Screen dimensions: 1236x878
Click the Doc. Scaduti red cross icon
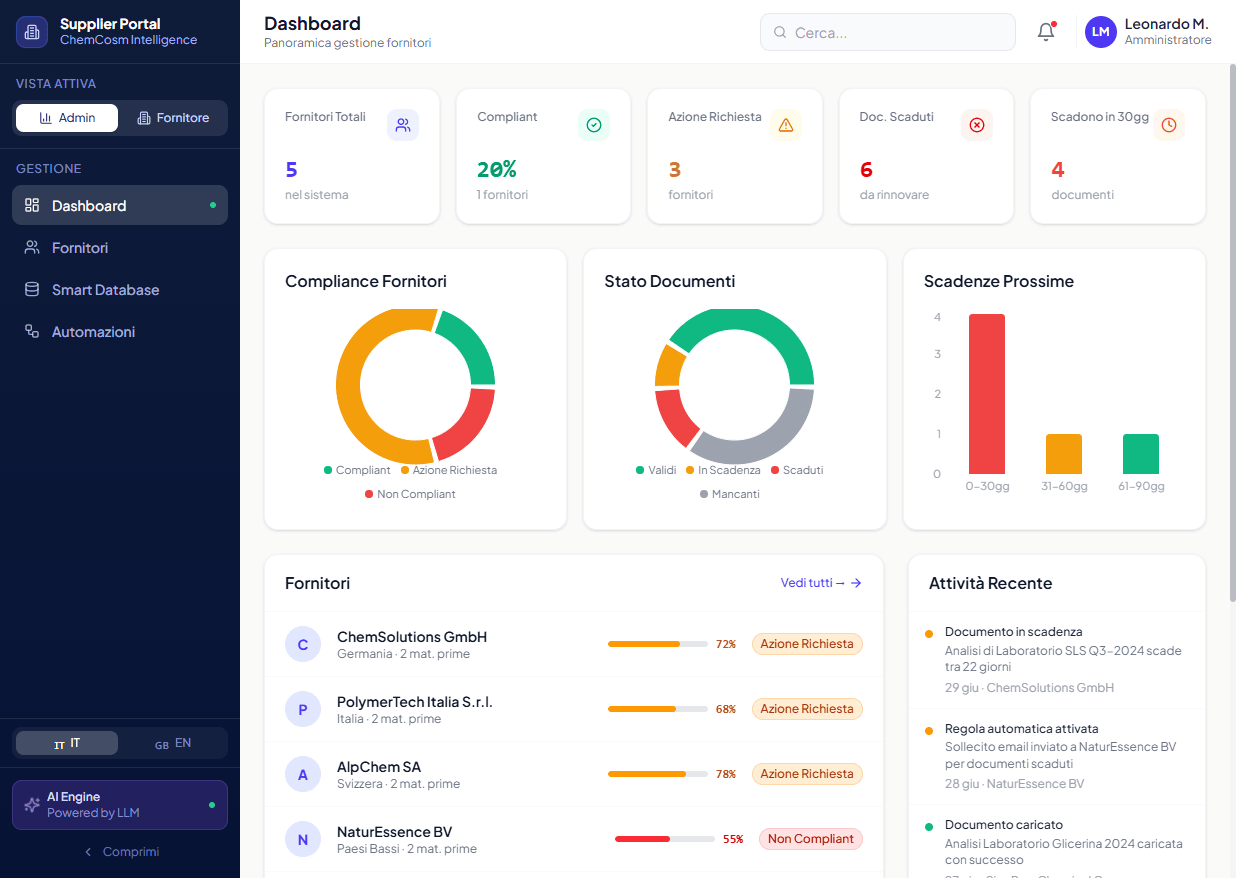tap(977, 125)
